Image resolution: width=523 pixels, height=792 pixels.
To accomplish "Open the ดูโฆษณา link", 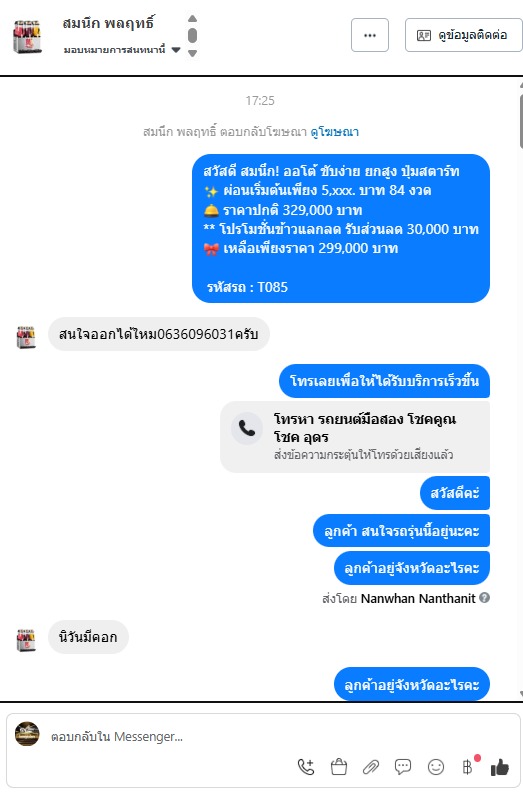I will click(x=335, y=132).
